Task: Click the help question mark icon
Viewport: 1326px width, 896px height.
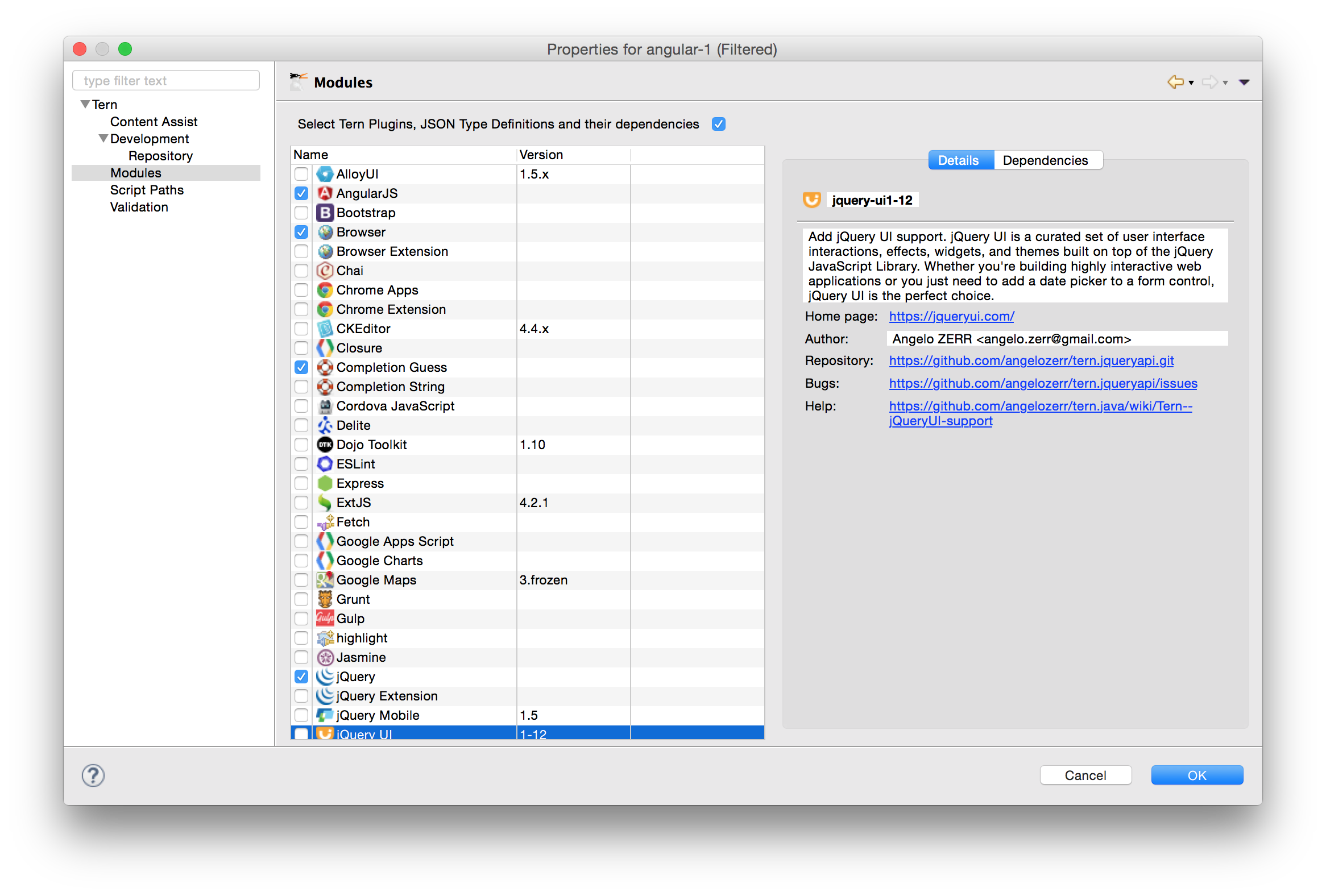Action: [x=93, y=775]
